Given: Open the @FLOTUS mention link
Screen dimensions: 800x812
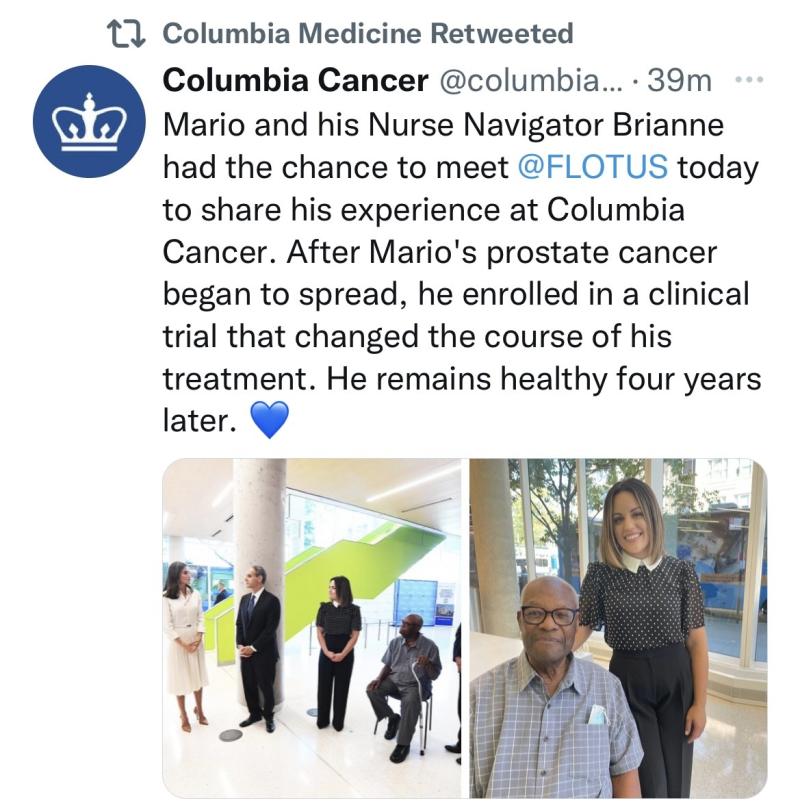Looking at the screenshot, I should 592,167.
